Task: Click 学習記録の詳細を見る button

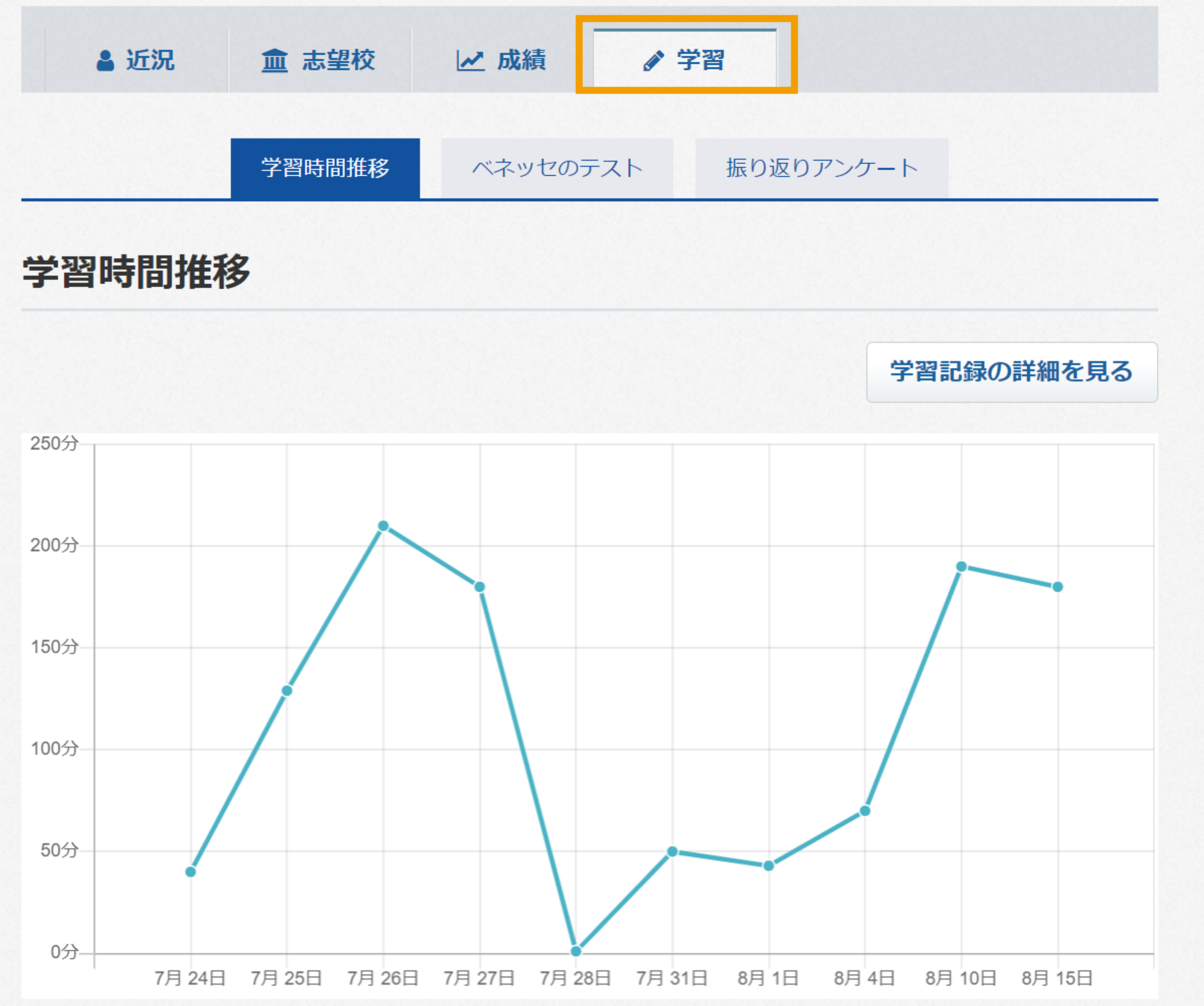Action: coord(1012,371)
